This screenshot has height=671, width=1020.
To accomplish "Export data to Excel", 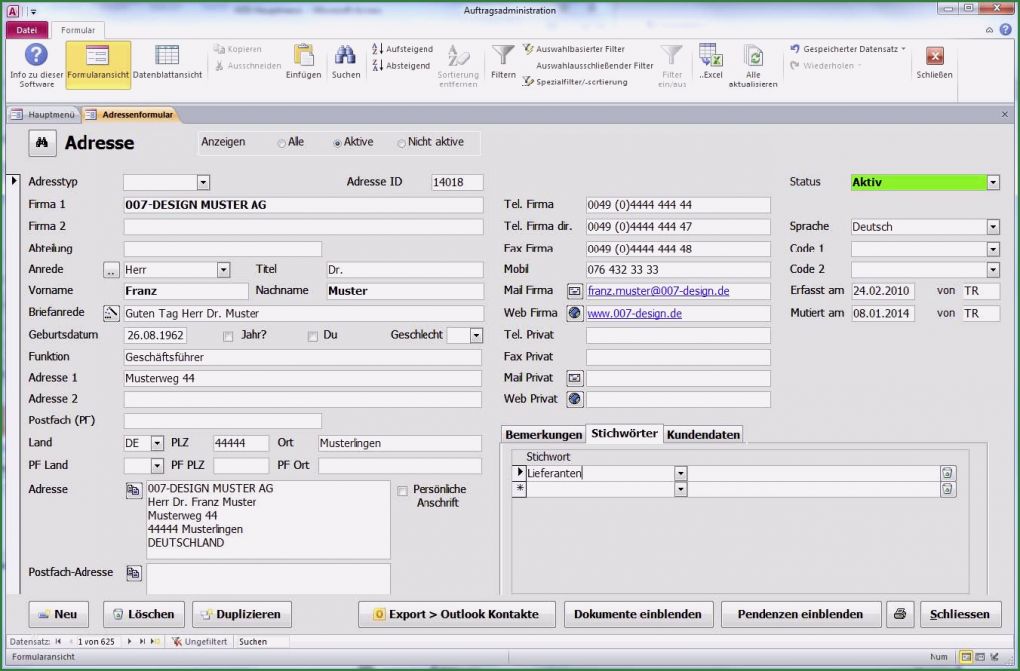I will [711, 63].
